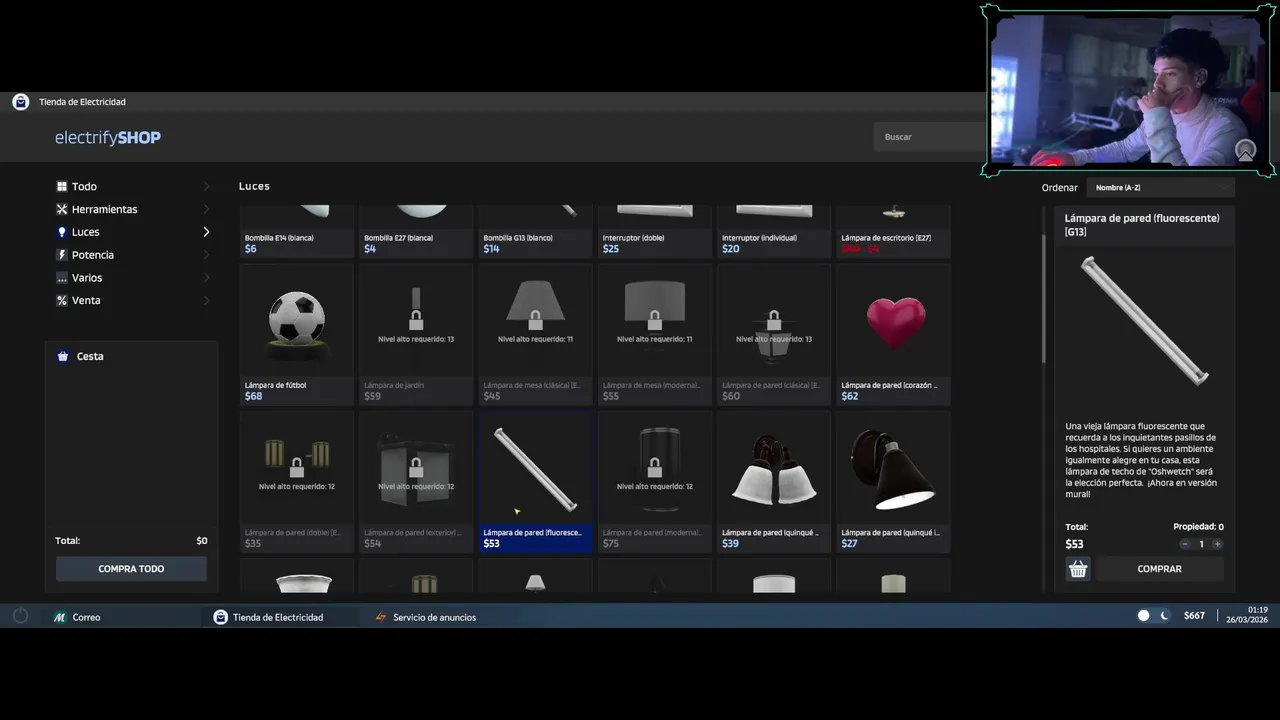The height and width of the screenshot is (720, 1280).
Task: Click locked Lámpara de jardín item
Action: pos(416,335)
